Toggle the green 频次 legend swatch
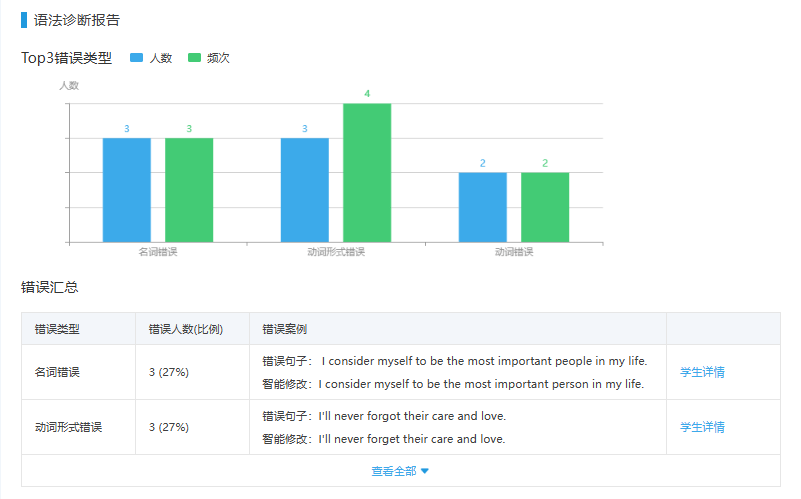 [x=194, y=58]
